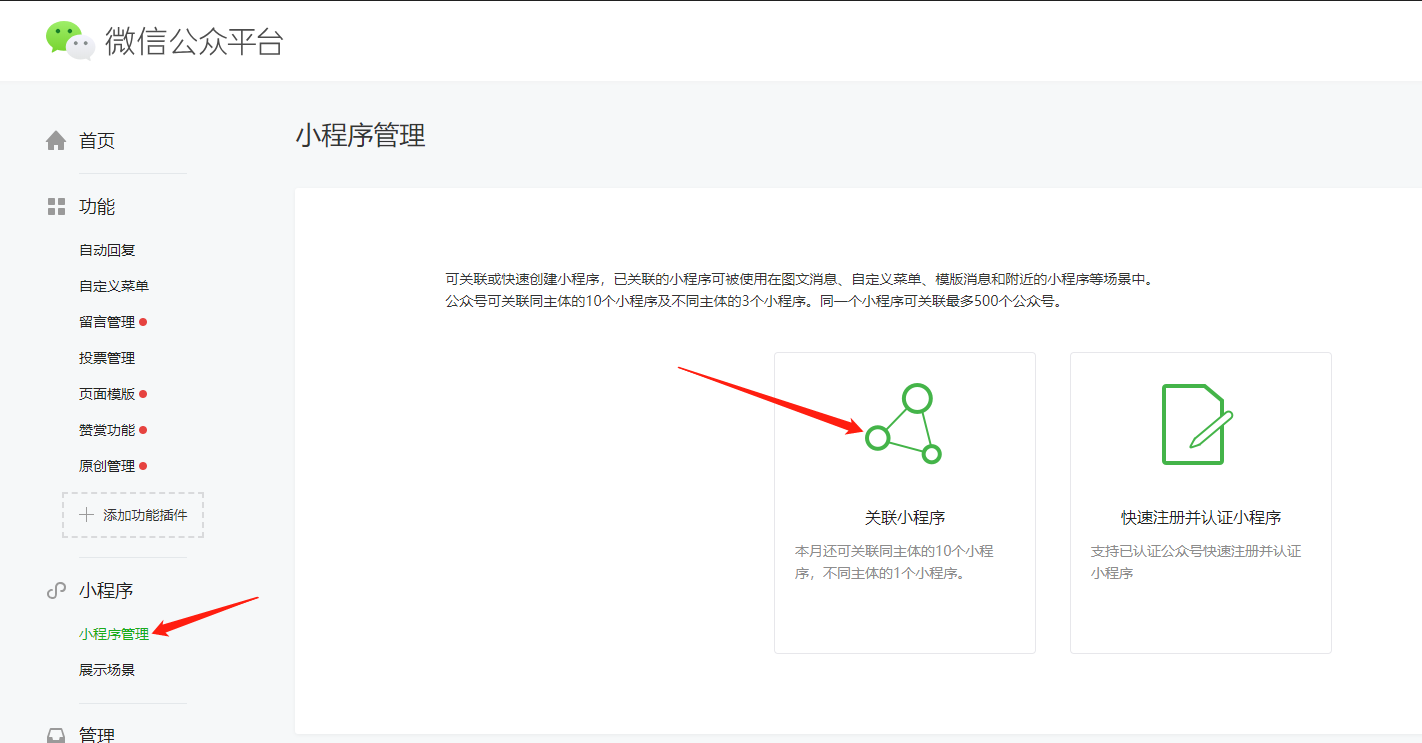Click the text 支持已认证公众号快速注册并认证
The image size is (1422, 743).
(1195, 563)
